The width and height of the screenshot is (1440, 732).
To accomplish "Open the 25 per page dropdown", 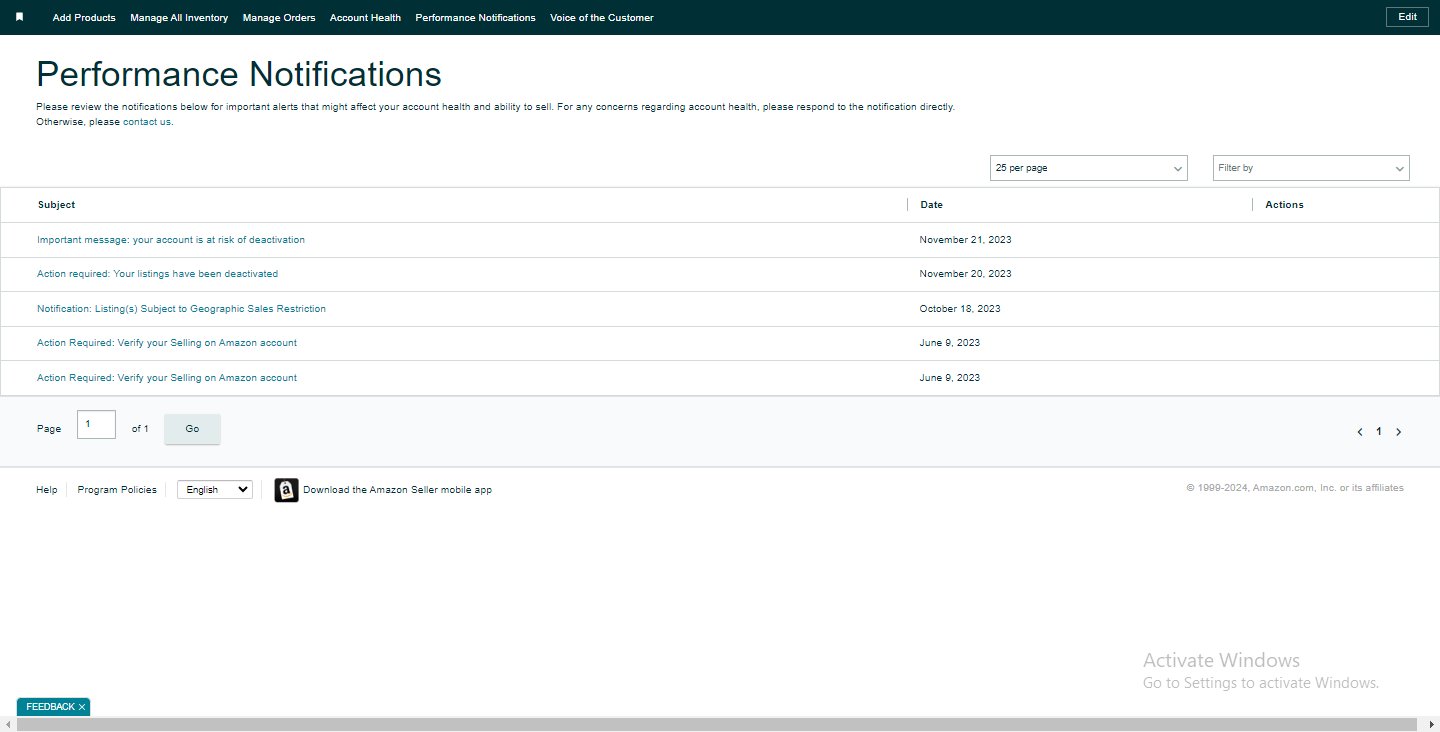I will click(x=1089, y=168).
